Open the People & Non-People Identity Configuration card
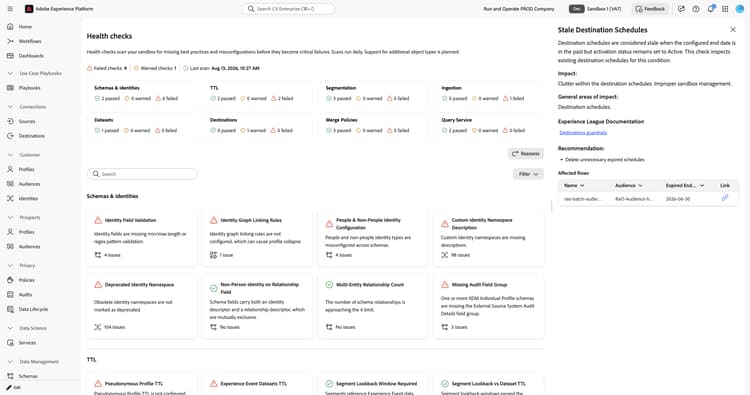The width and height of the screenshot is (750, 395). [x=373, y=238]
